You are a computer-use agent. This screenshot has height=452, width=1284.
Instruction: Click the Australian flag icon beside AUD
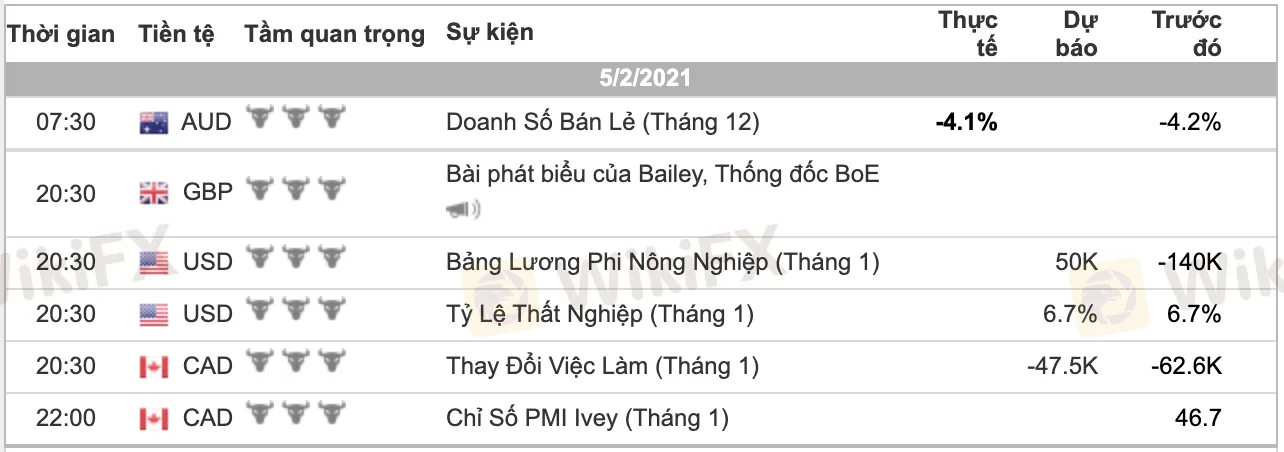[153, 123]
